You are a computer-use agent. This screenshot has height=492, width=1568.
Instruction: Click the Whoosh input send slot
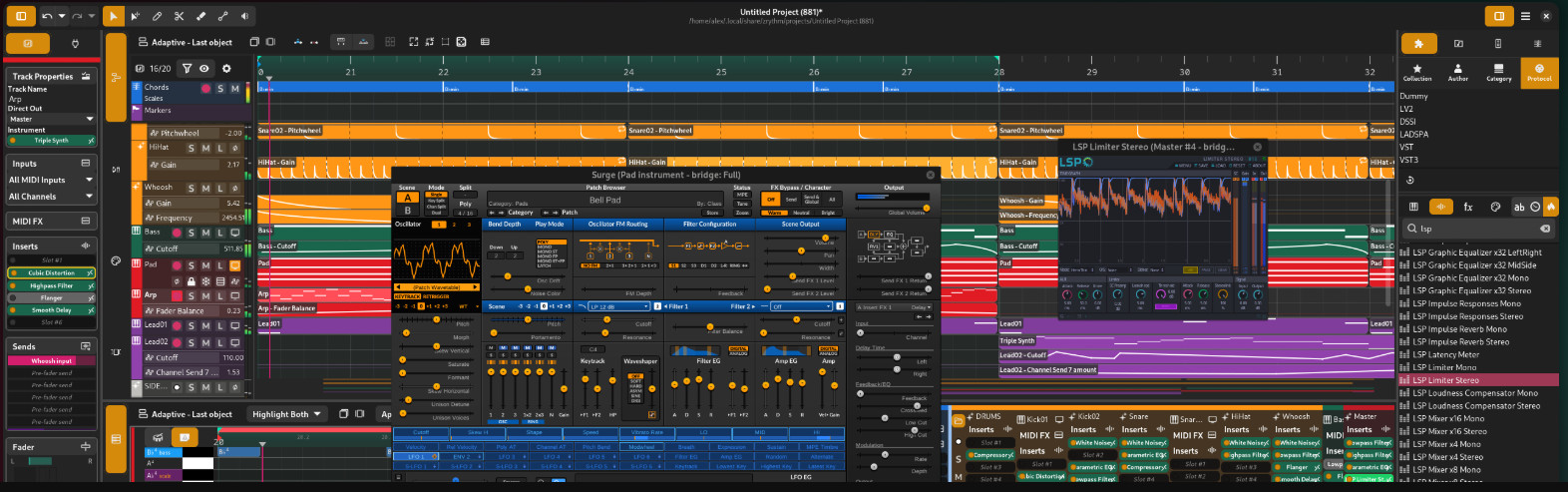click(x=51, y=361)
